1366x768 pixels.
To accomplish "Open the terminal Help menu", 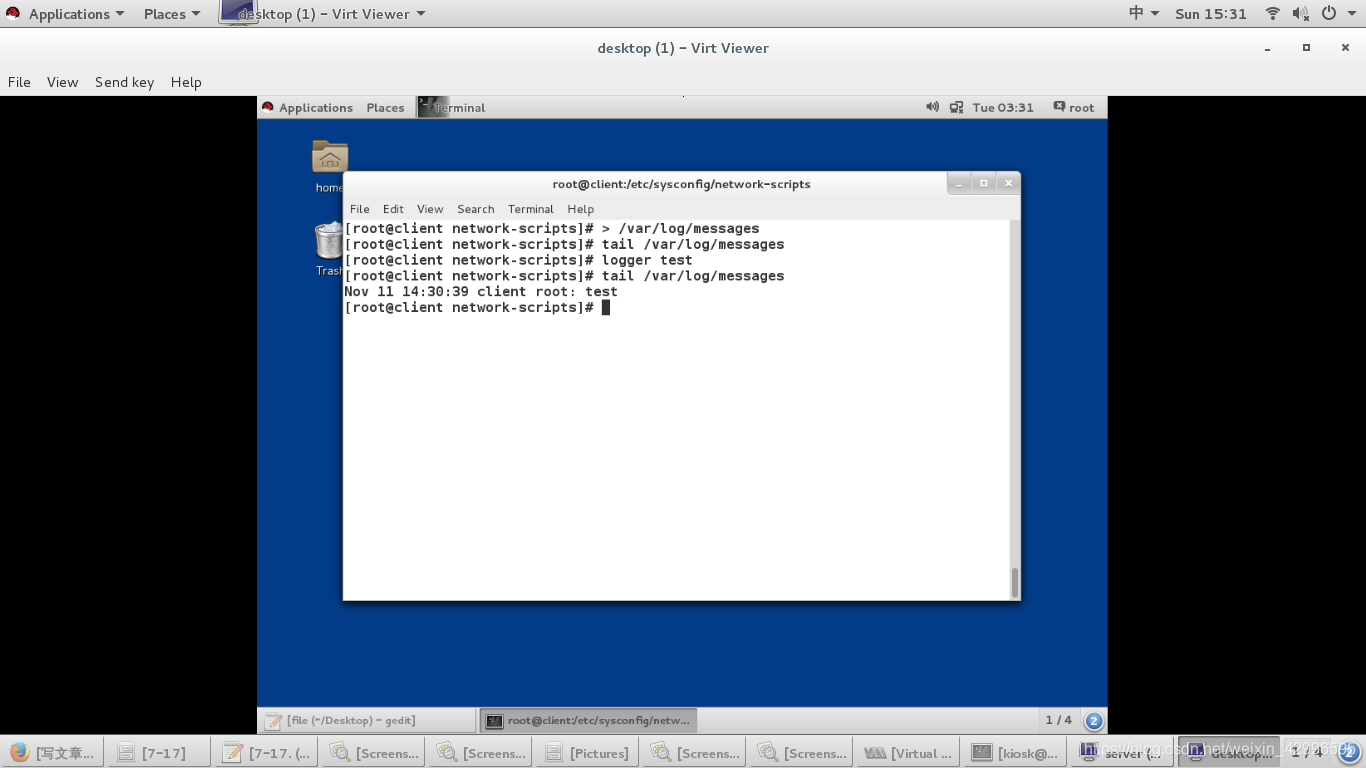I will pos(581,209).
